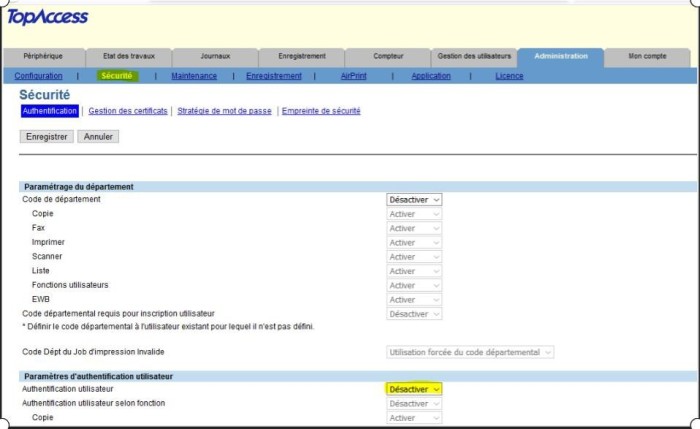The image size is (700, 429).
Task: Open the Maintenance submenu link
Action: pyautogui.click(x=194, y=76)
